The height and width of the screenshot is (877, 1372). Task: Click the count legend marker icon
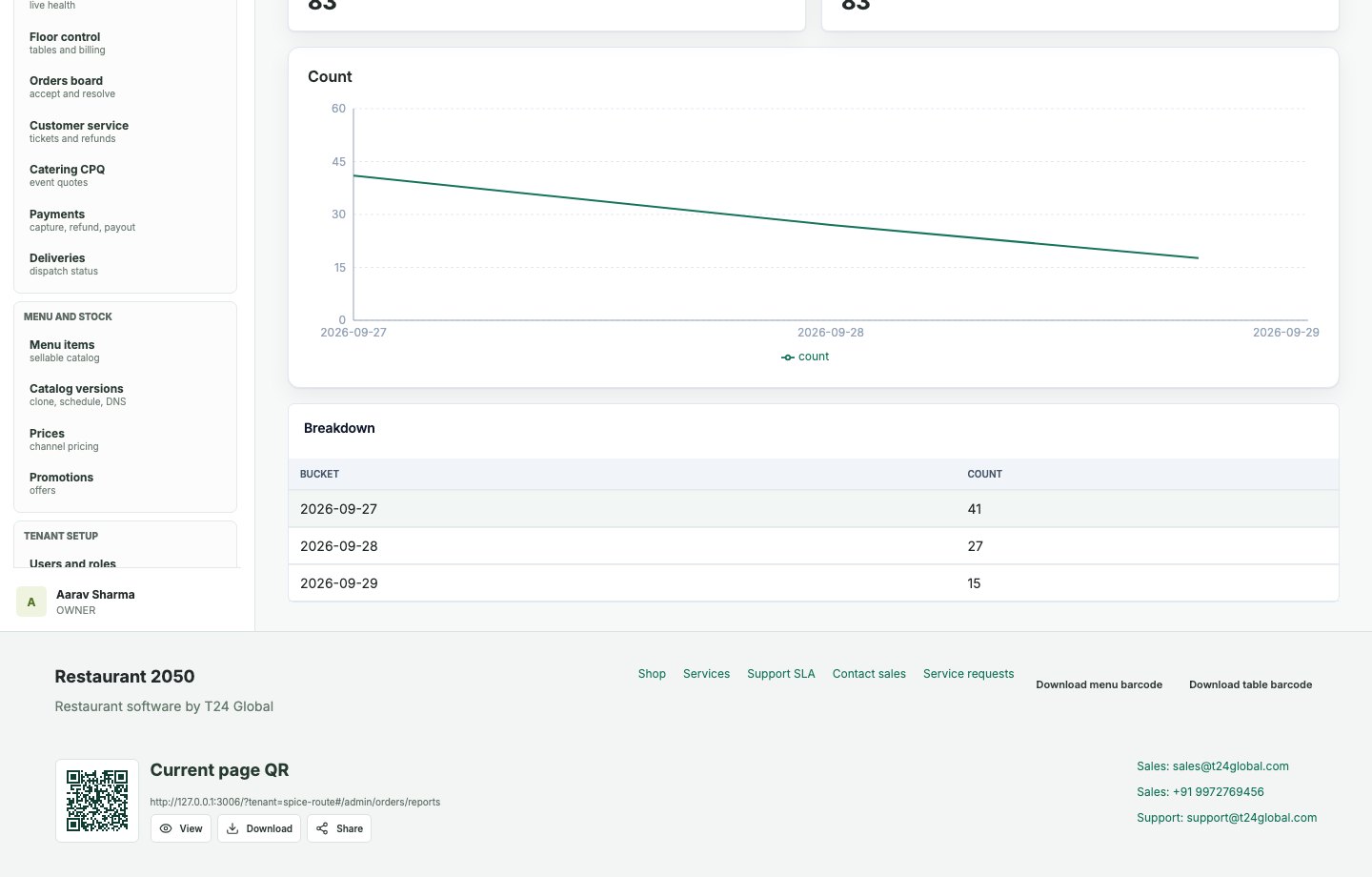(788, 357)
